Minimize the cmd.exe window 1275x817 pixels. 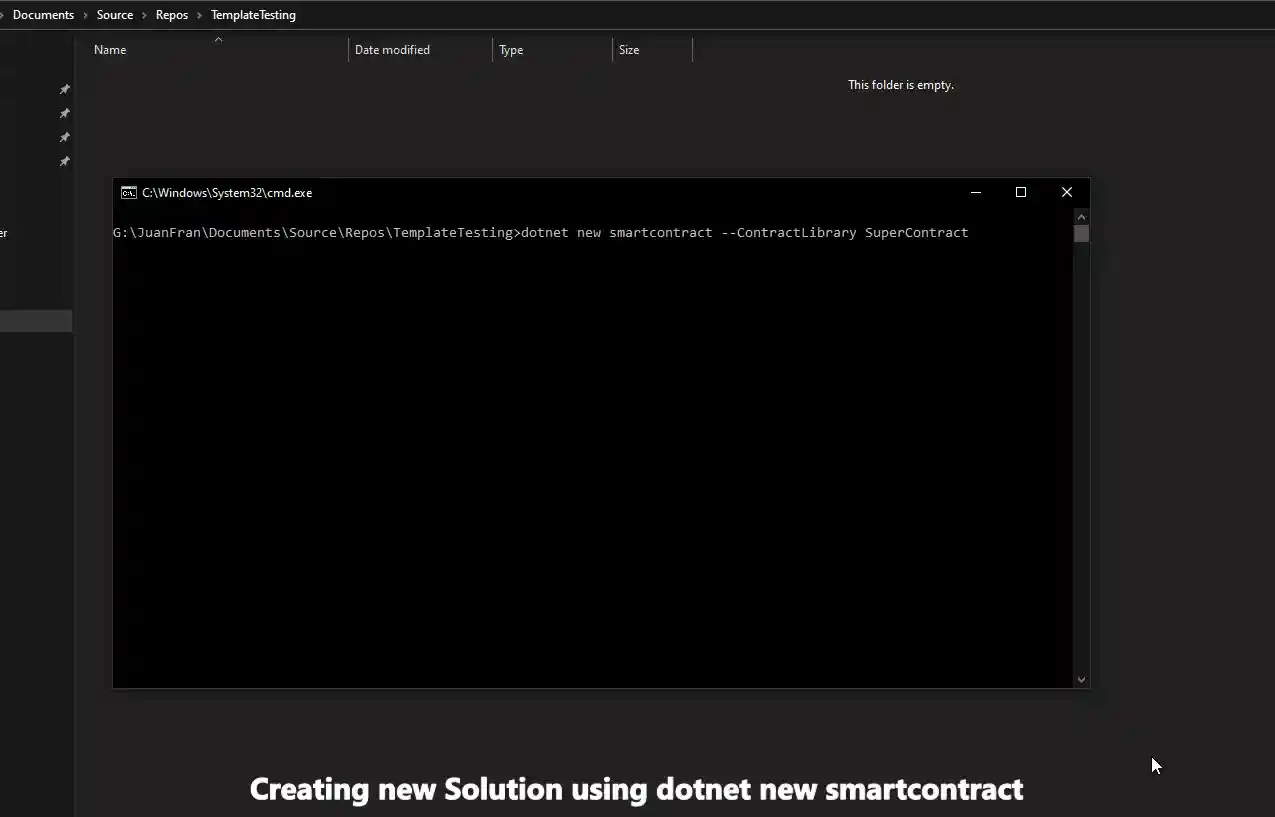(976, 192)
